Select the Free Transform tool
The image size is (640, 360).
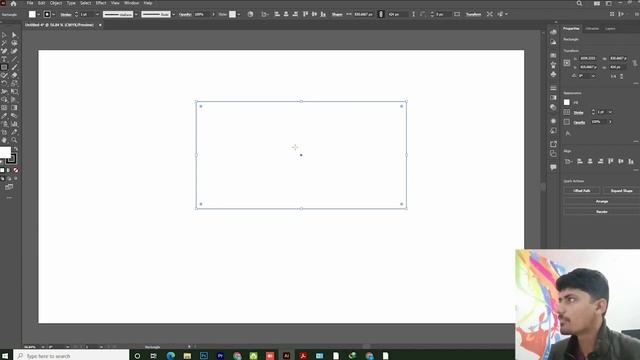[x=14, y=91]
